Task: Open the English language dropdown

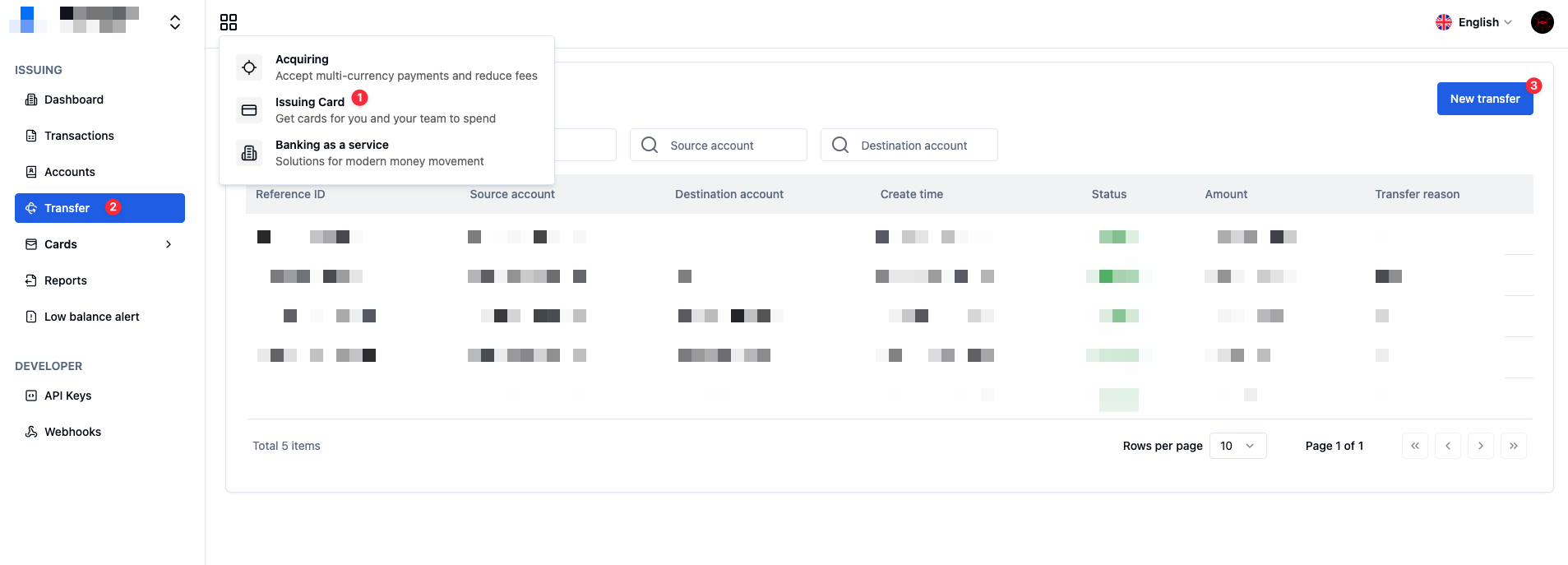Action: coord(1473,22)
